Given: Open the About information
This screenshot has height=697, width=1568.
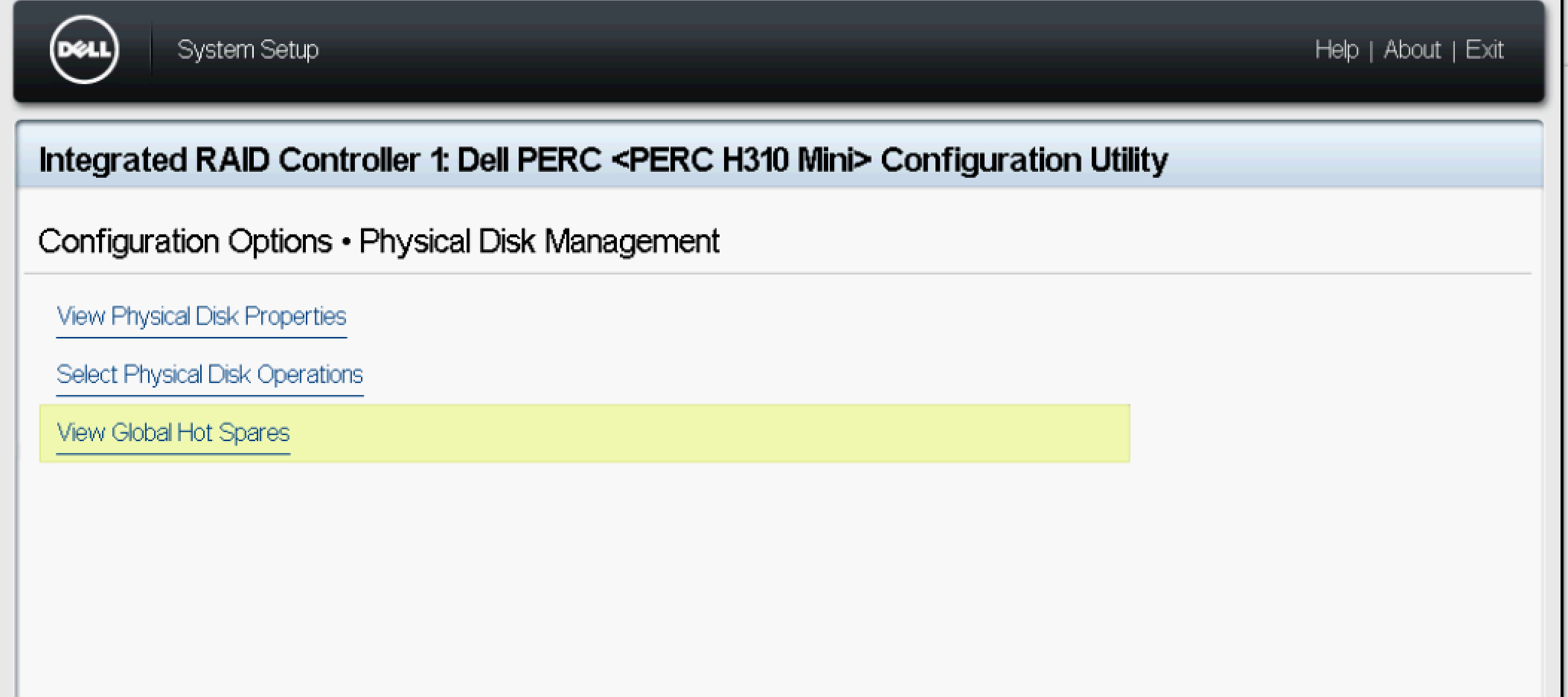Looking at the screenshot, I should (x=1412, y=50).
